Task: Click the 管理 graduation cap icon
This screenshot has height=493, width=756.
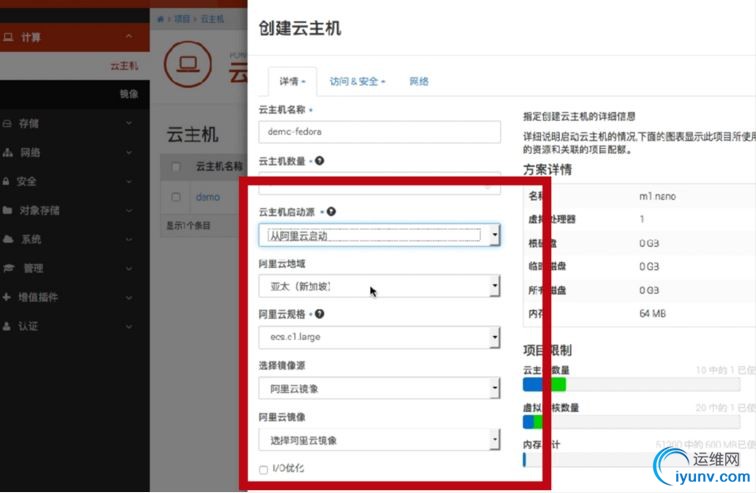Action: point(9,268)
